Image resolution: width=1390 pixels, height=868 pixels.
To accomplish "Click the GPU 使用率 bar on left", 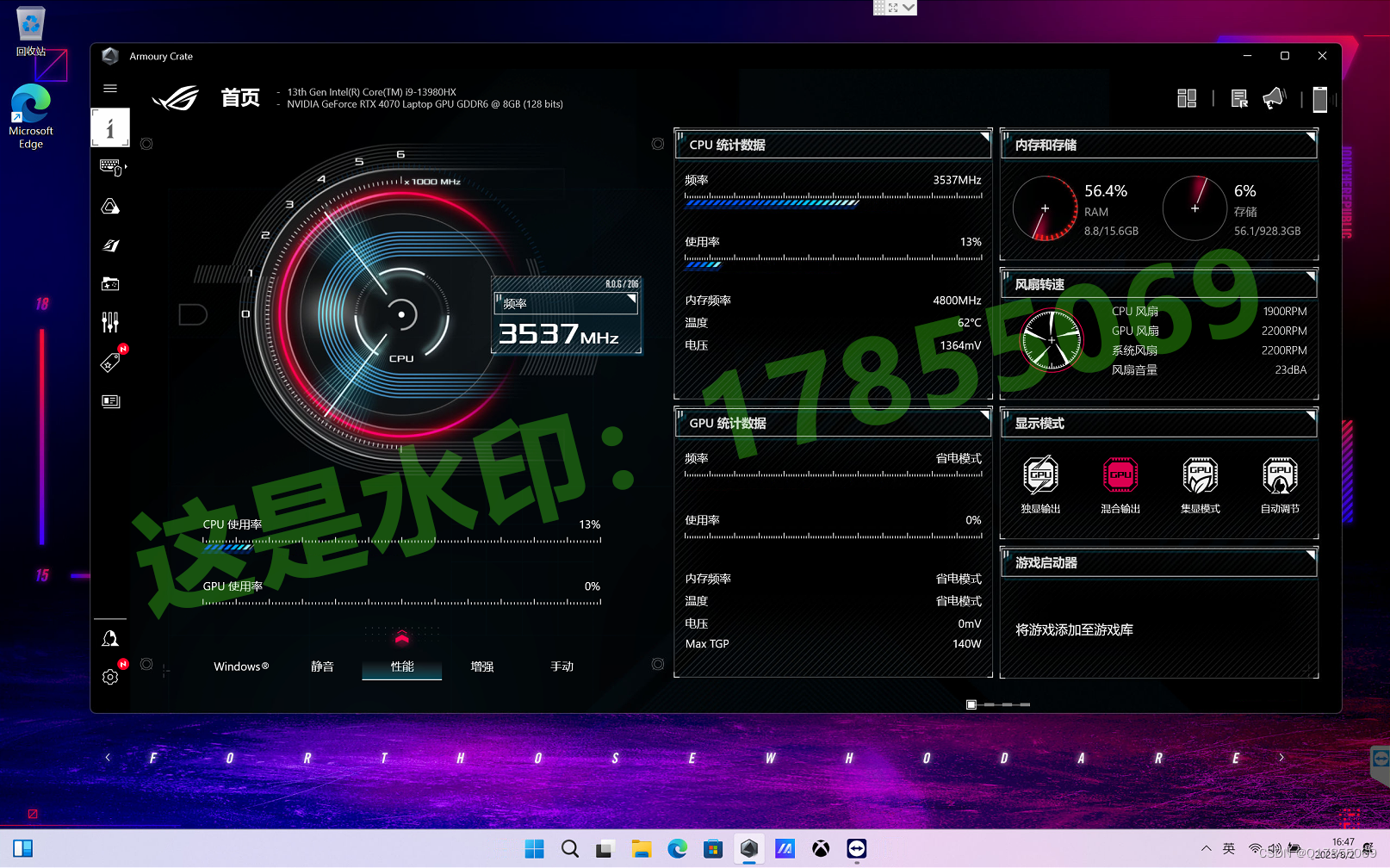I will point(401,602).
